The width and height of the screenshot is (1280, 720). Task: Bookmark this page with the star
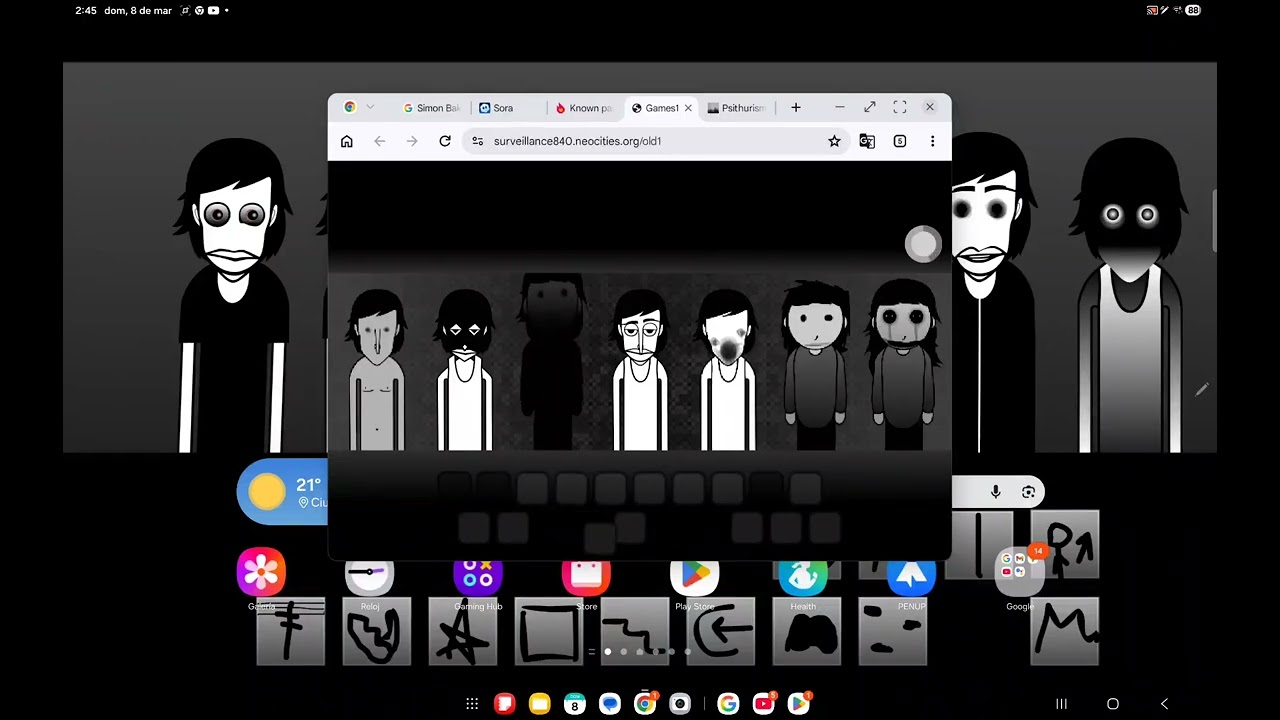tap(834, 141)
